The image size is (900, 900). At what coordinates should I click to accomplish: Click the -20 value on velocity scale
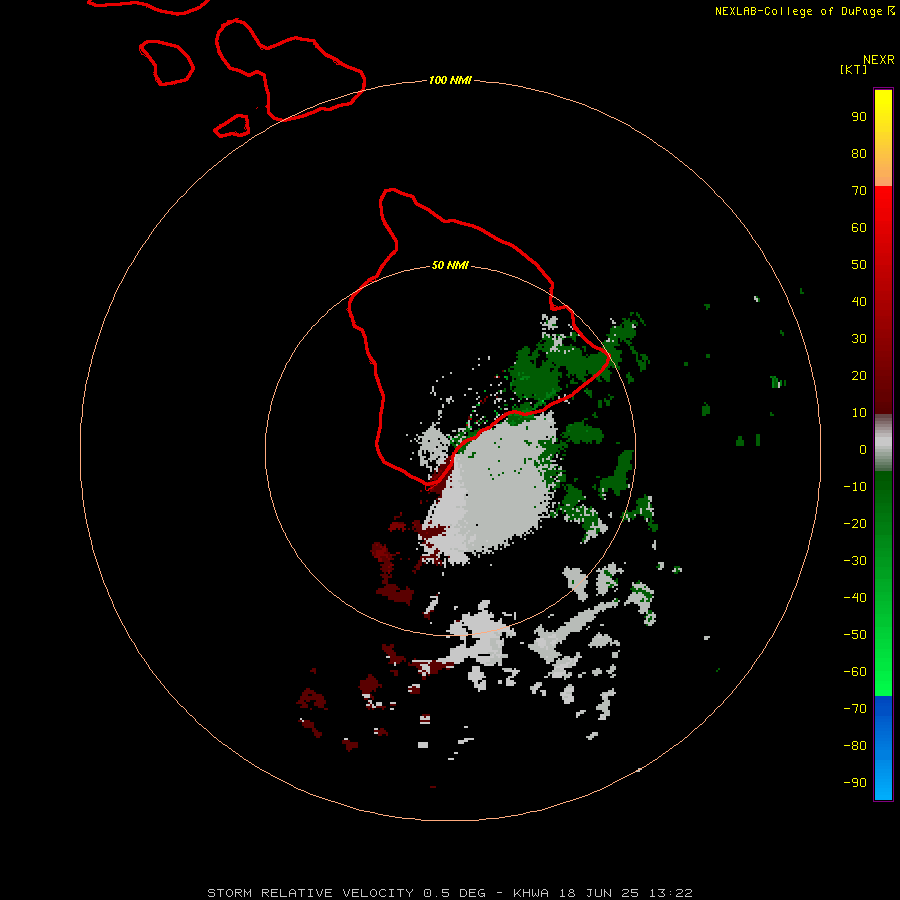click(x=855, y=523)
